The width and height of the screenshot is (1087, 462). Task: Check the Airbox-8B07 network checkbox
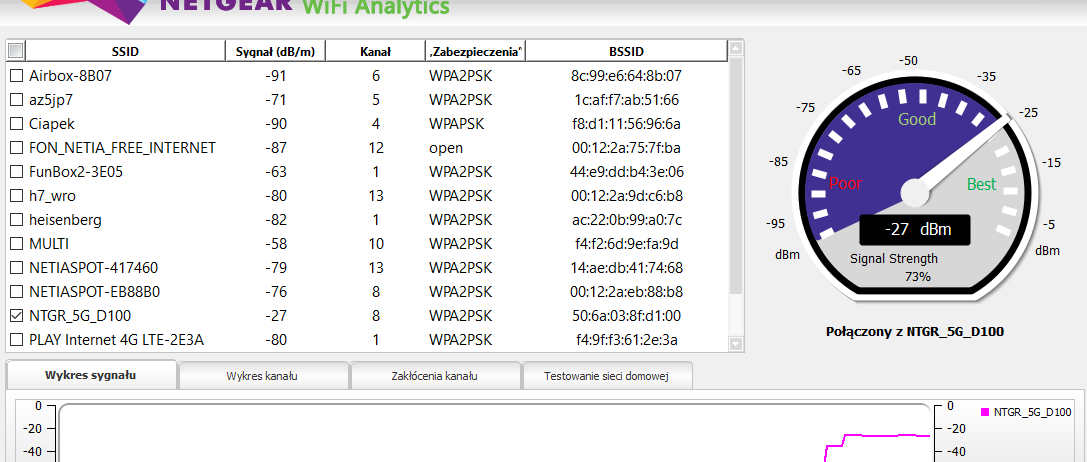(x=16, y=76)
